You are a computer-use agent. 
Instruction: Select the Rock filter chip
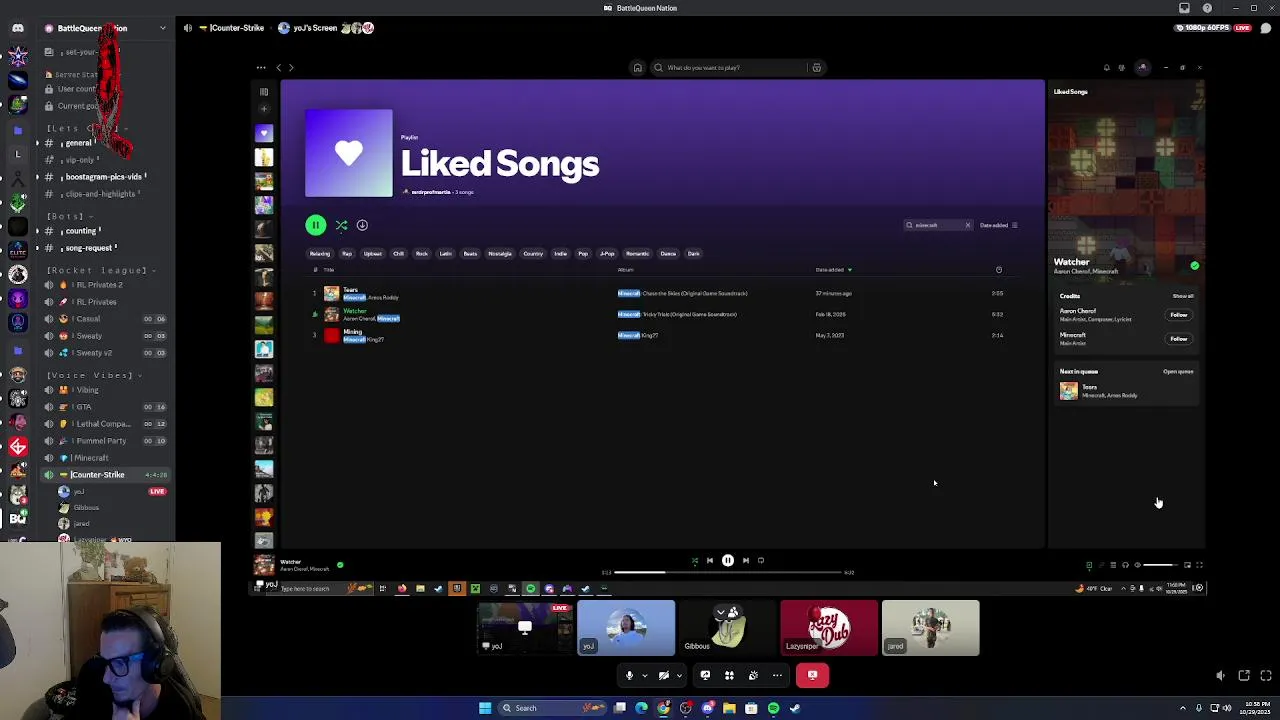[421, 254]
